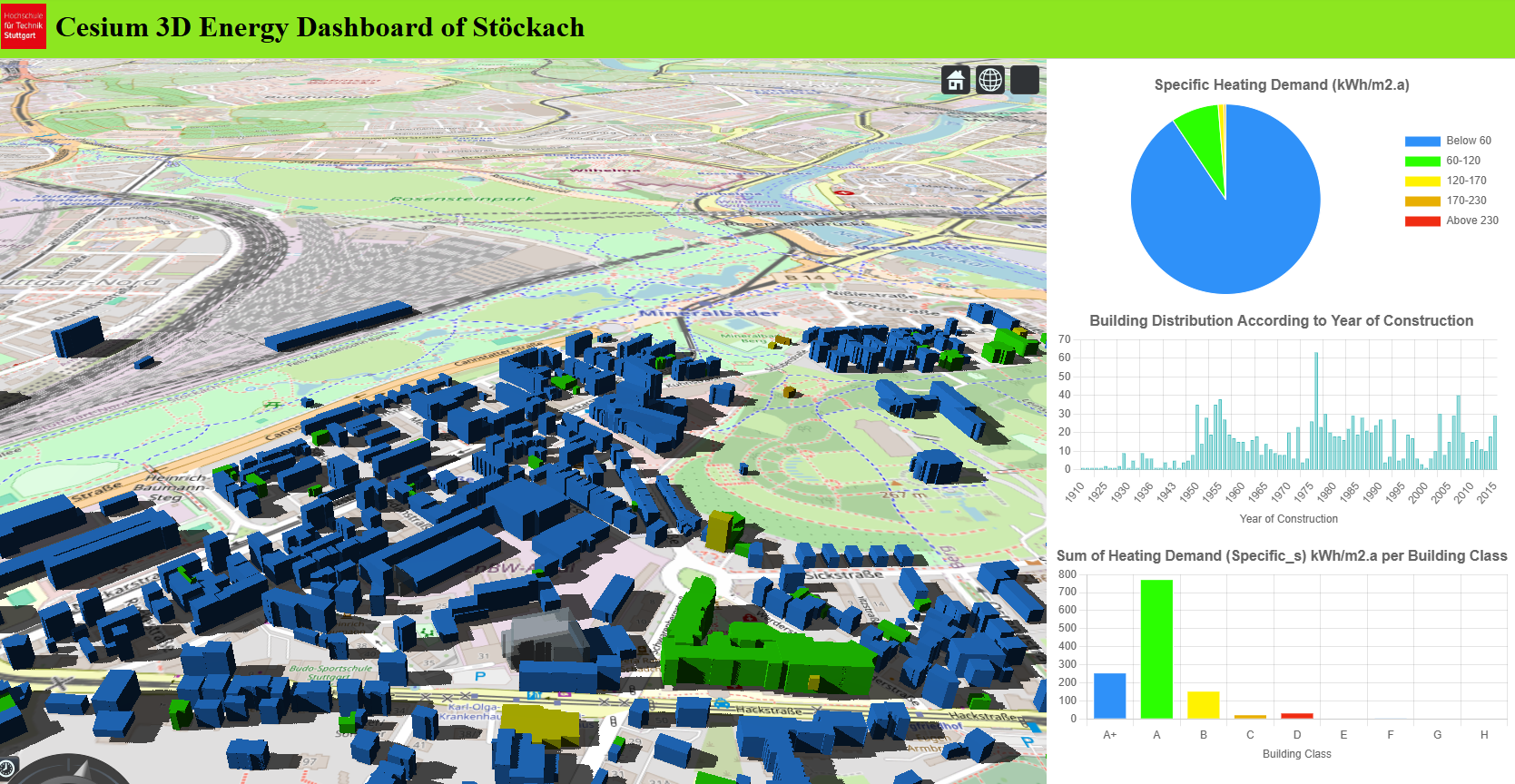Toggle the '120-170' legend entry
1515x784 pixels.
click(x=1445, y=181)
